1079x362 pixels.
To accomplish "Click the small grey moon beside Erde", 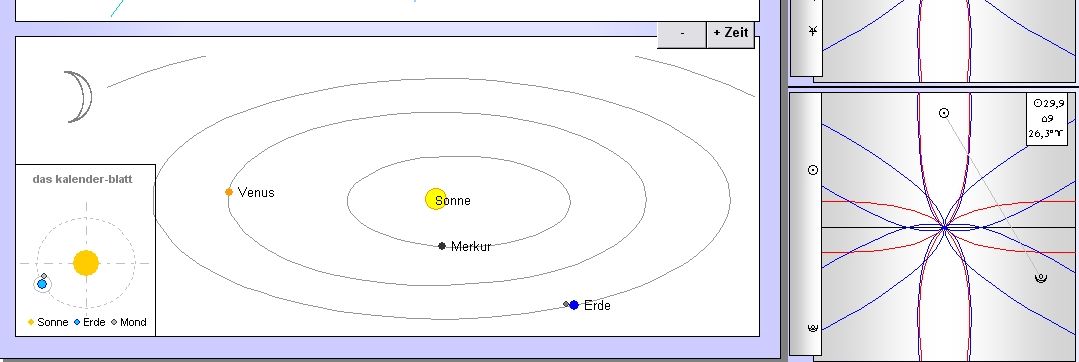I will tap(566, 304).
